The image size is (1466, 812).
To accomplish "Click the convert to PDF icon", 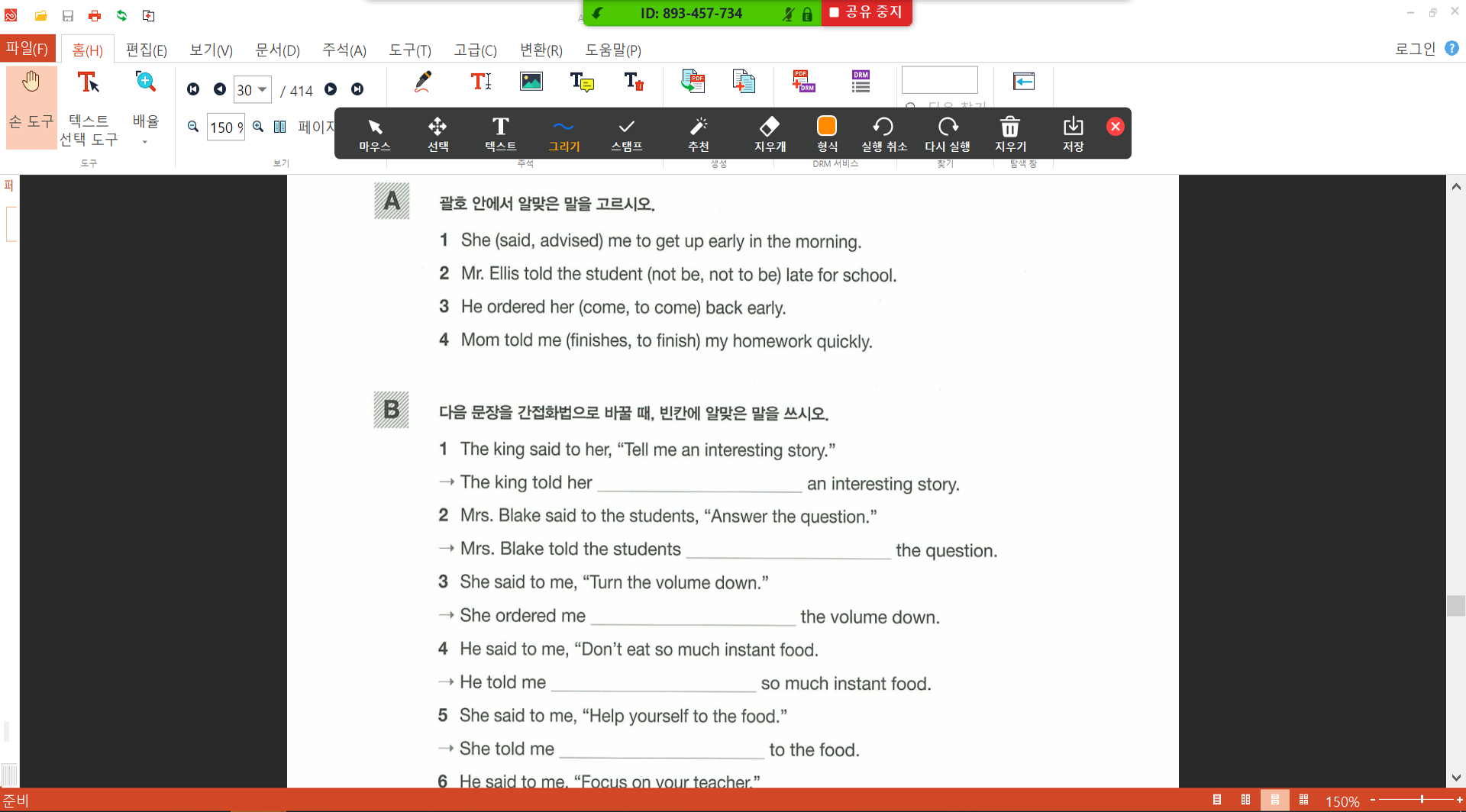I will click(x=693, y=82).
